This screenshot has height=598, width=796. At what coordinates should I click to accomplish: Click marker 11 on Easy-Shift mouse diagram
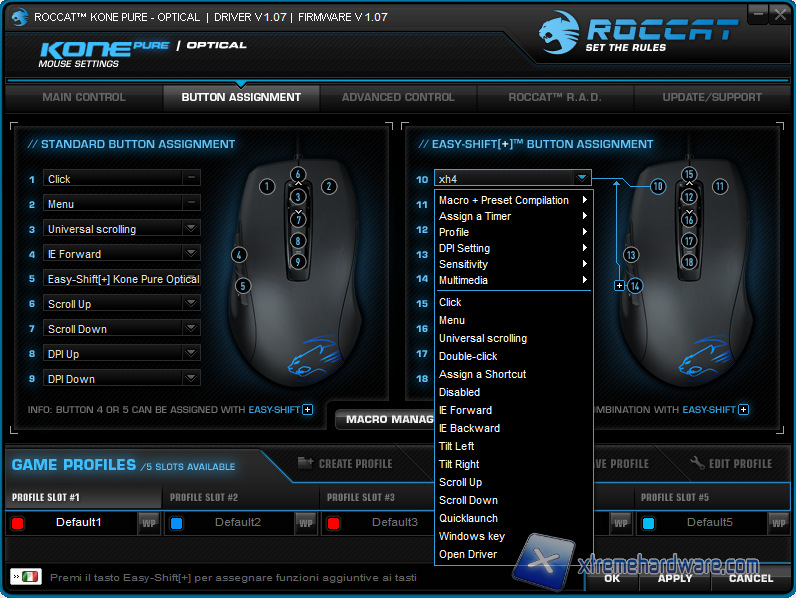[720, 186]
